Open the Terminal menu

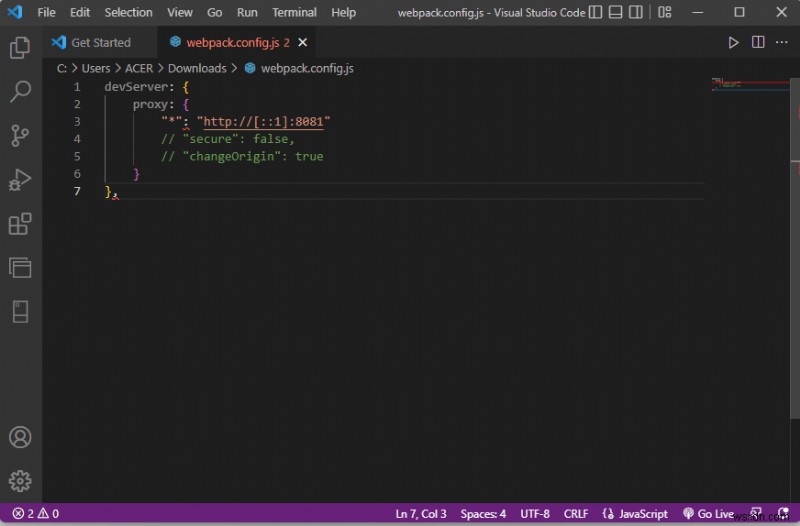pyautogui.click(x=294, y=13)
